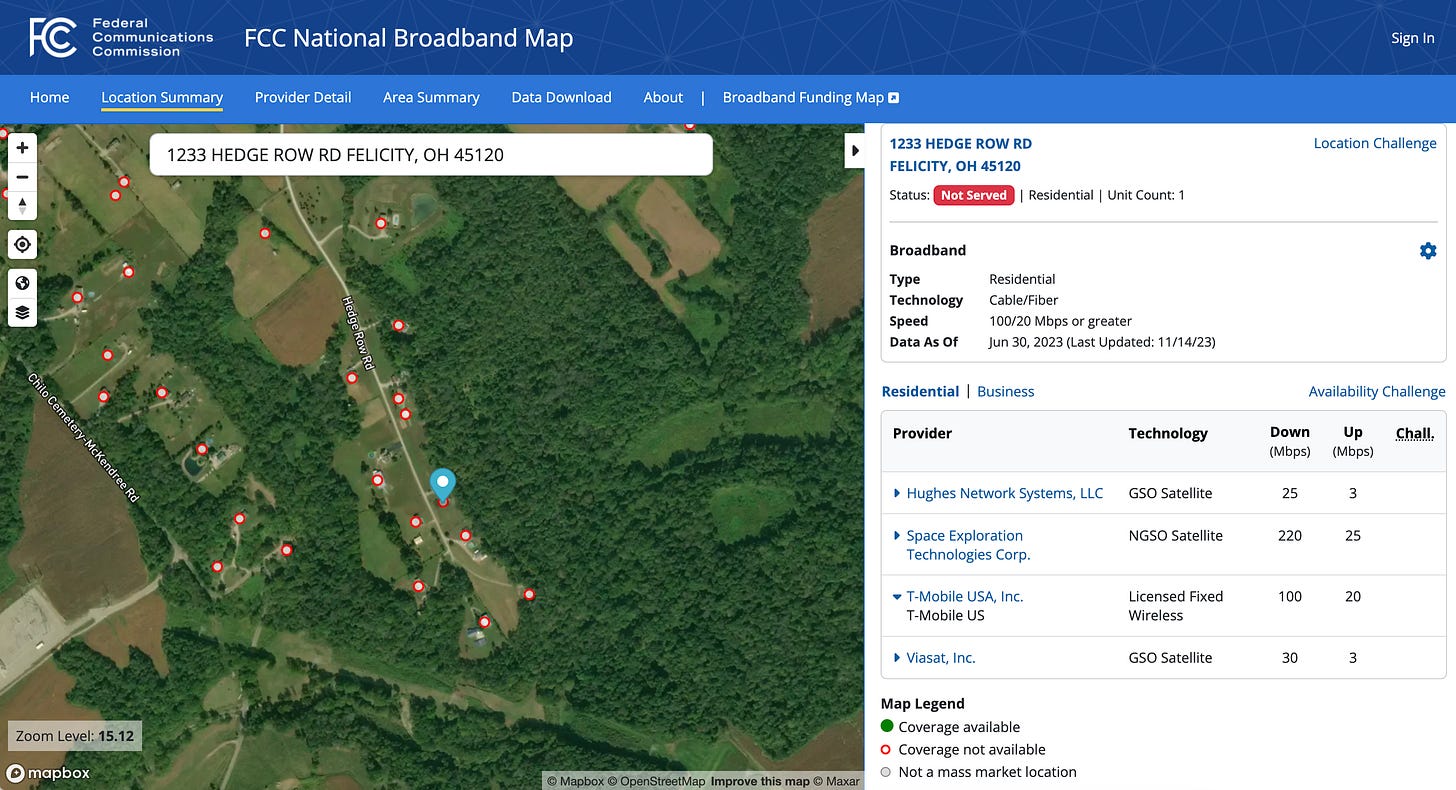Screen dimensions: 1456x790
Task: Click the FCC logo in header
Action: click(53, 37)
